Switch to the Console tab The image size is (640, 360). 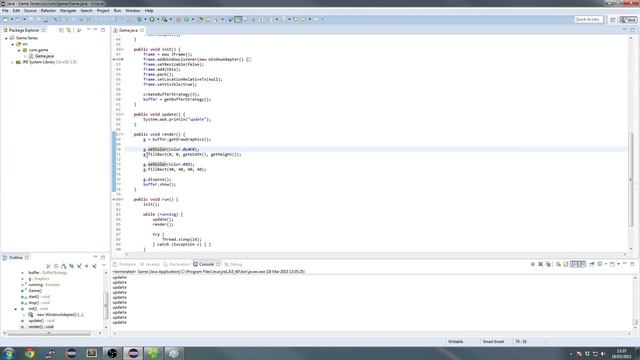[x=206, y=264]
